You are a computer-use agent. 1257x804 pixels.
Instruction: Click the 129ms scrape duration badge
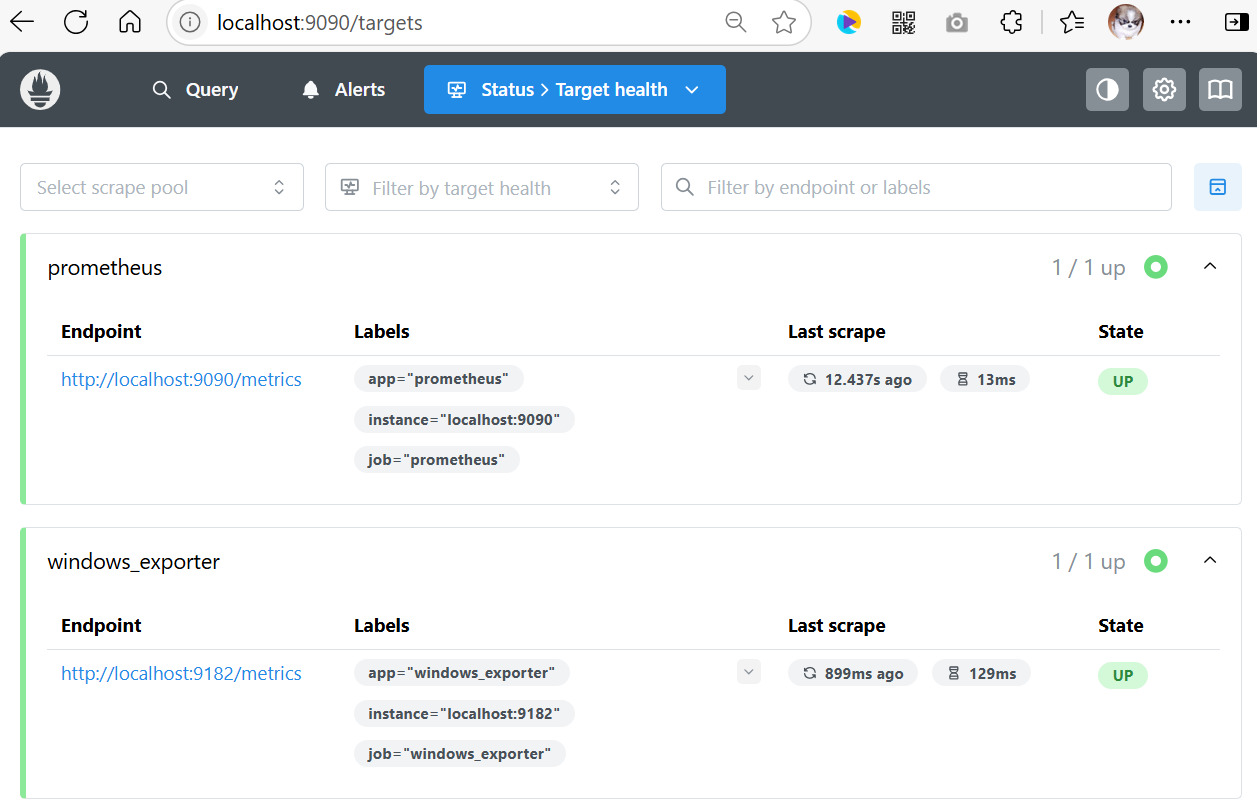(982, 674)
